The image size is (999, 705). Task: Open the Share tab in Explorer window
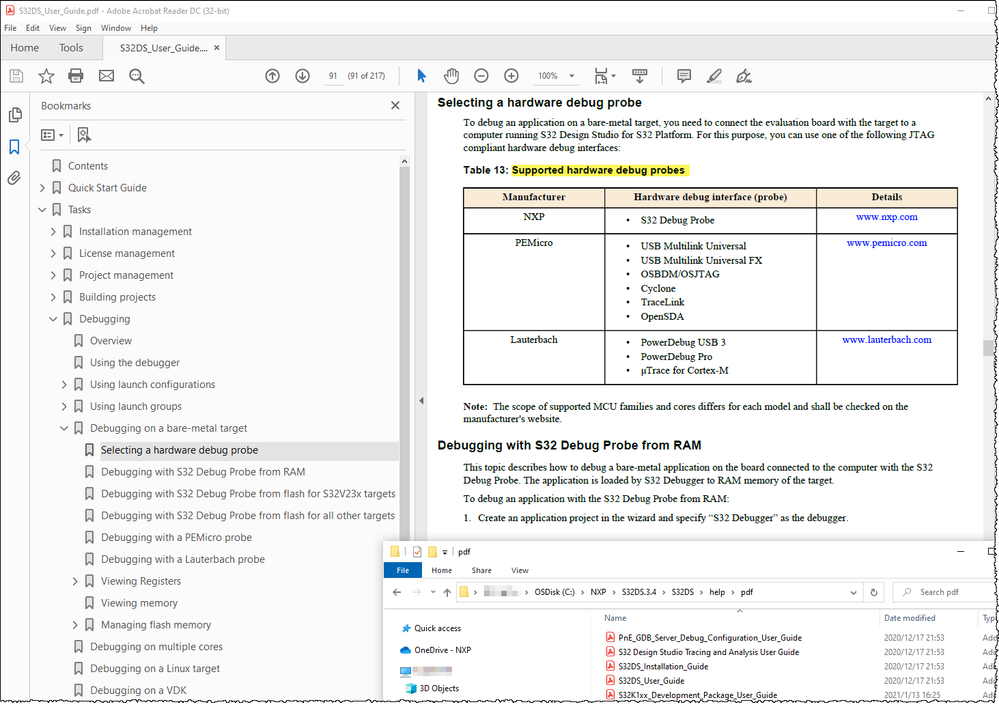(x=481, y=571)
